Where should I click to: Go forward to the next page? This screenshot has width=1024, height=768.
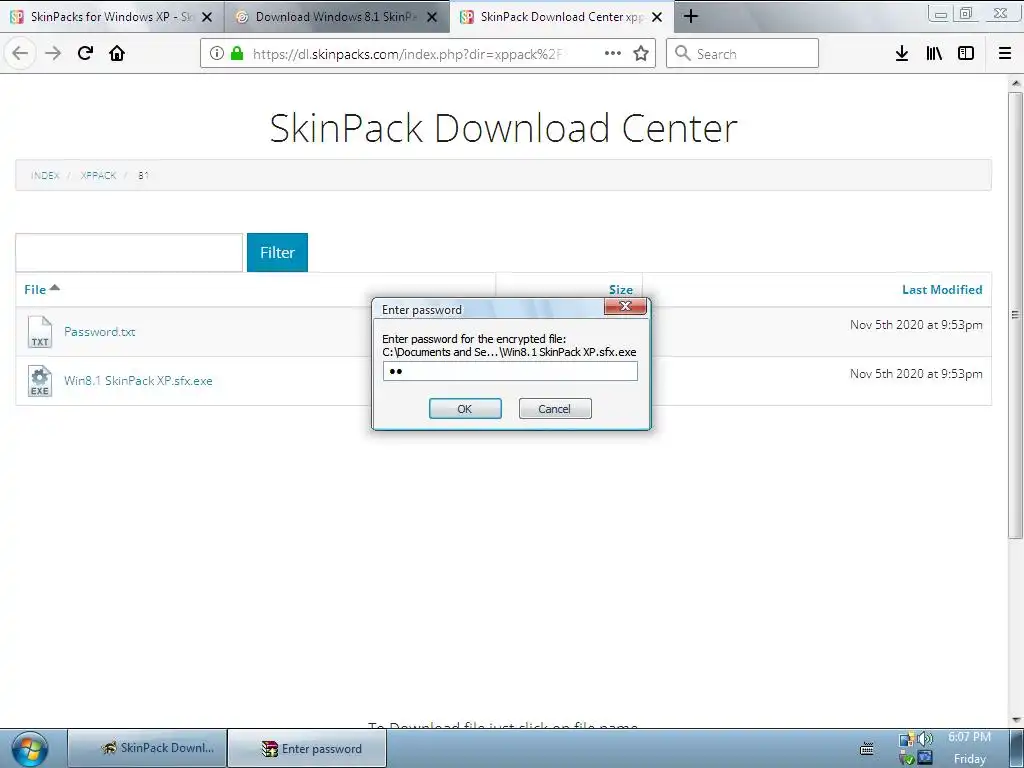pos(53,53)
